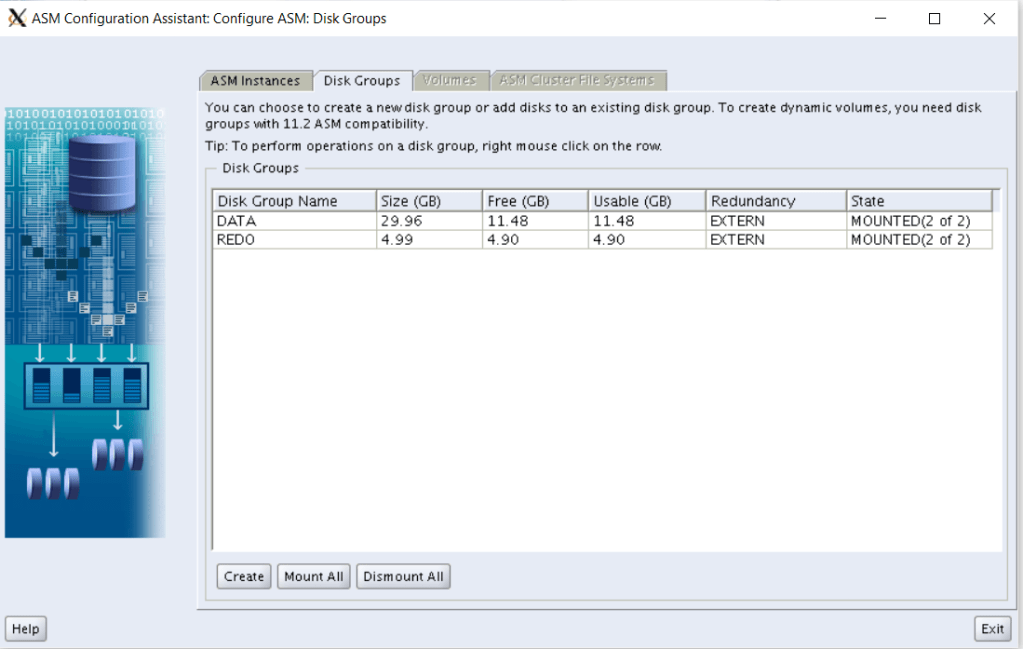The image size is (1023, 649).
Task: Exit the ASM Configuration Assistant
Action: point(992,629)
